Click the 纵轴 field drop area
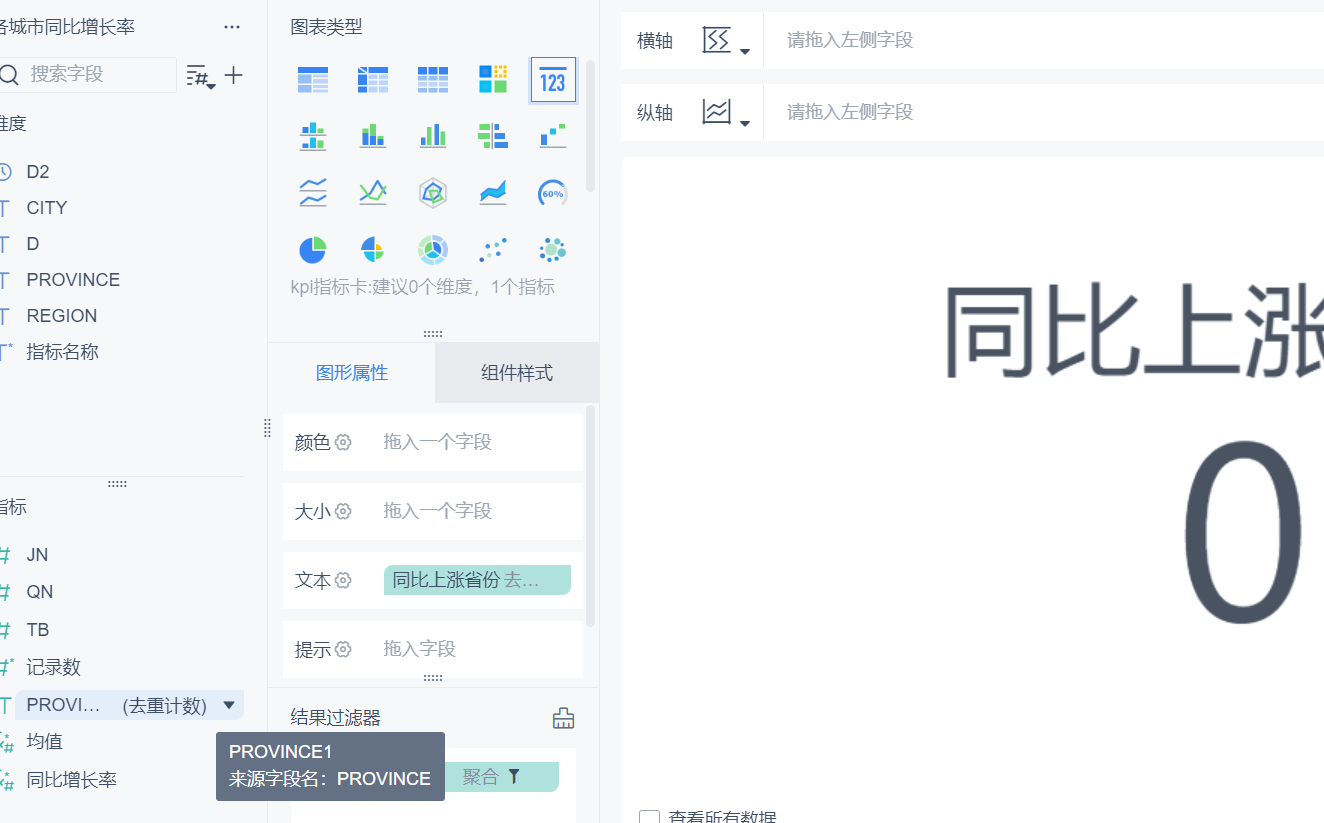The width and height of the screenshot is (1324, 823). pos(1043,112)
